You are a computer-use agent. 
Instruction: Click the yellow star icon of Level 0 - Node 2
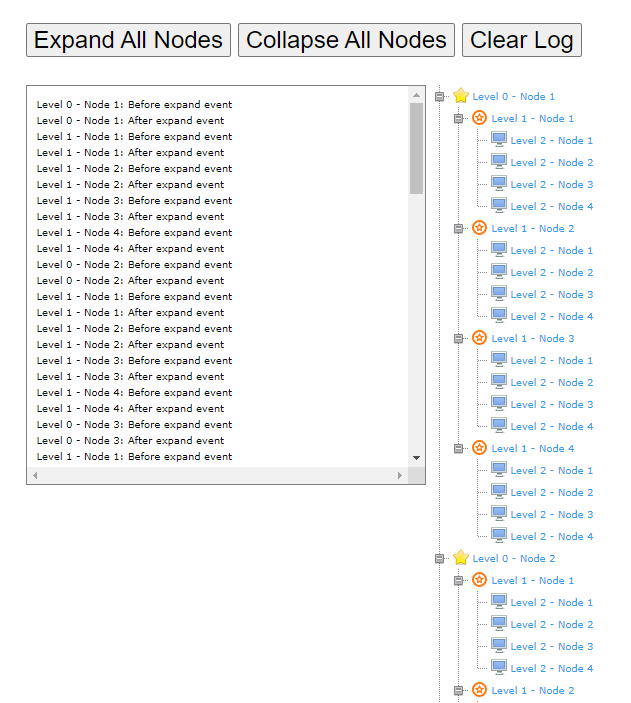point(461,558)
